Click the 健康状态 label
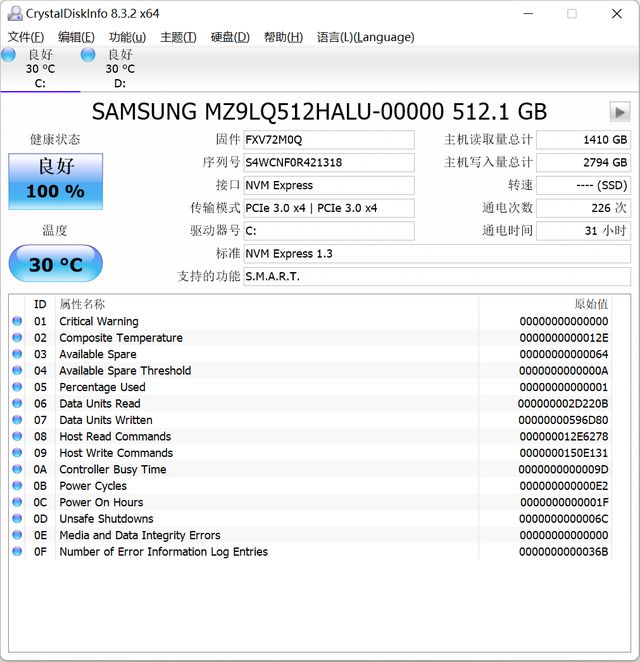 coord(55,139)
